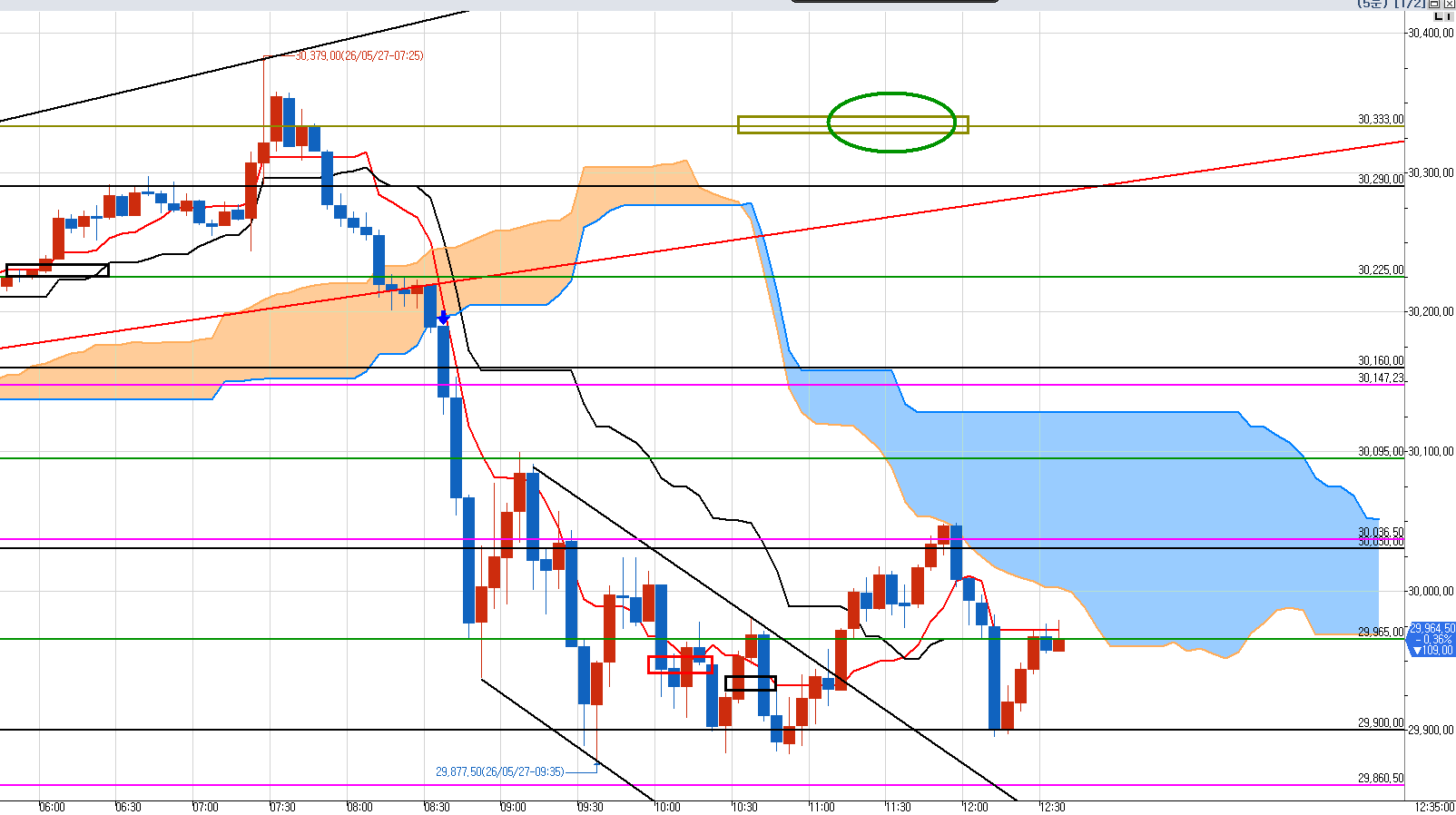1456x815 pixels.
Task: Click the 11:00 time axis label
Action: click(x=821, y=807)
